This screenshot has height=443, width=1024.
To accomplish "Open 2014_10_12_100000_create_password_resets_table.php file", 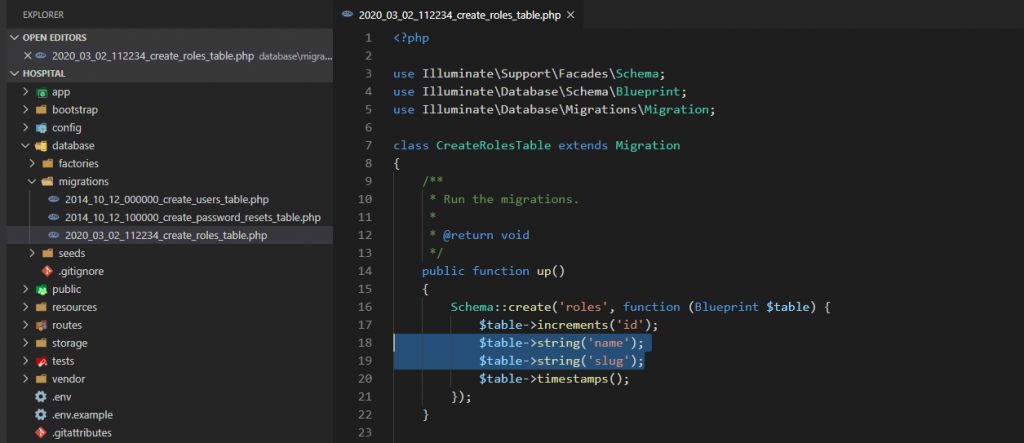I will pos(192,217).
